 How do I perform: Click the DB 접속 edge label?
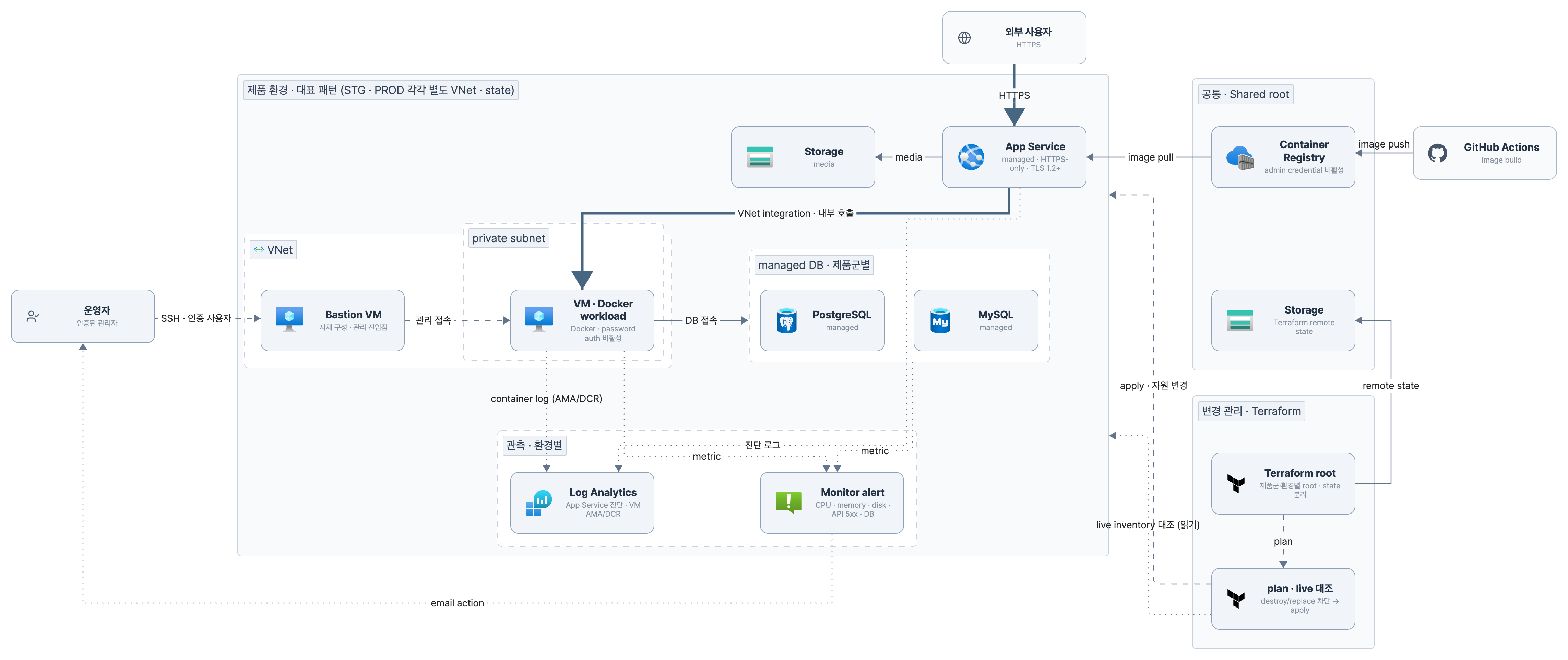click(701, 320)
